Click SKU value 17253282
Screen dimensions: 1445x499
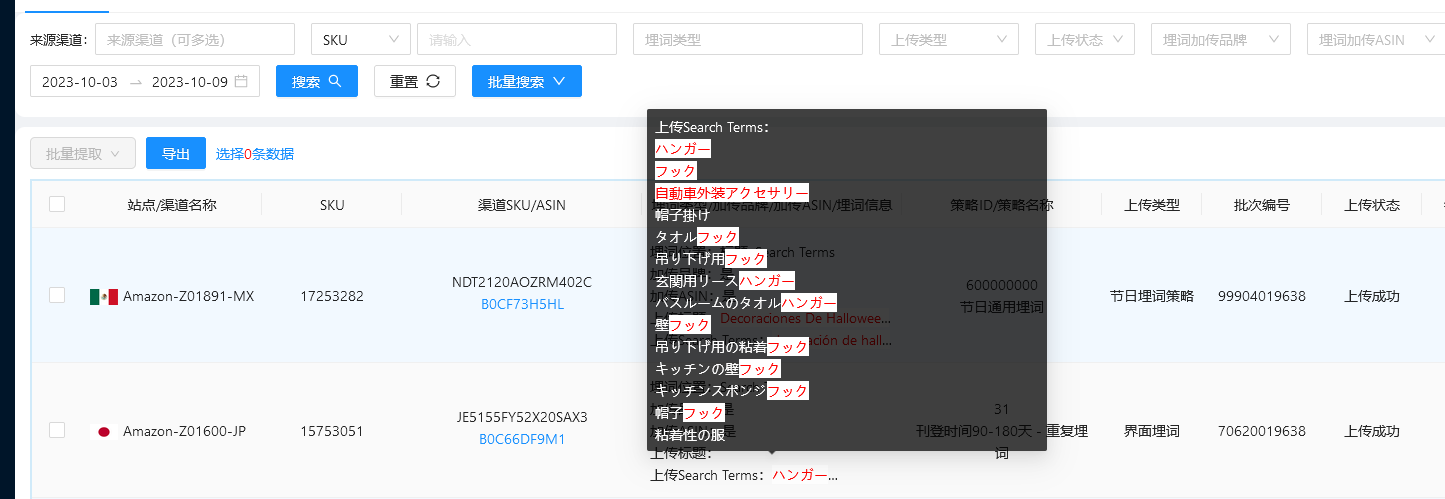[332, 296]
